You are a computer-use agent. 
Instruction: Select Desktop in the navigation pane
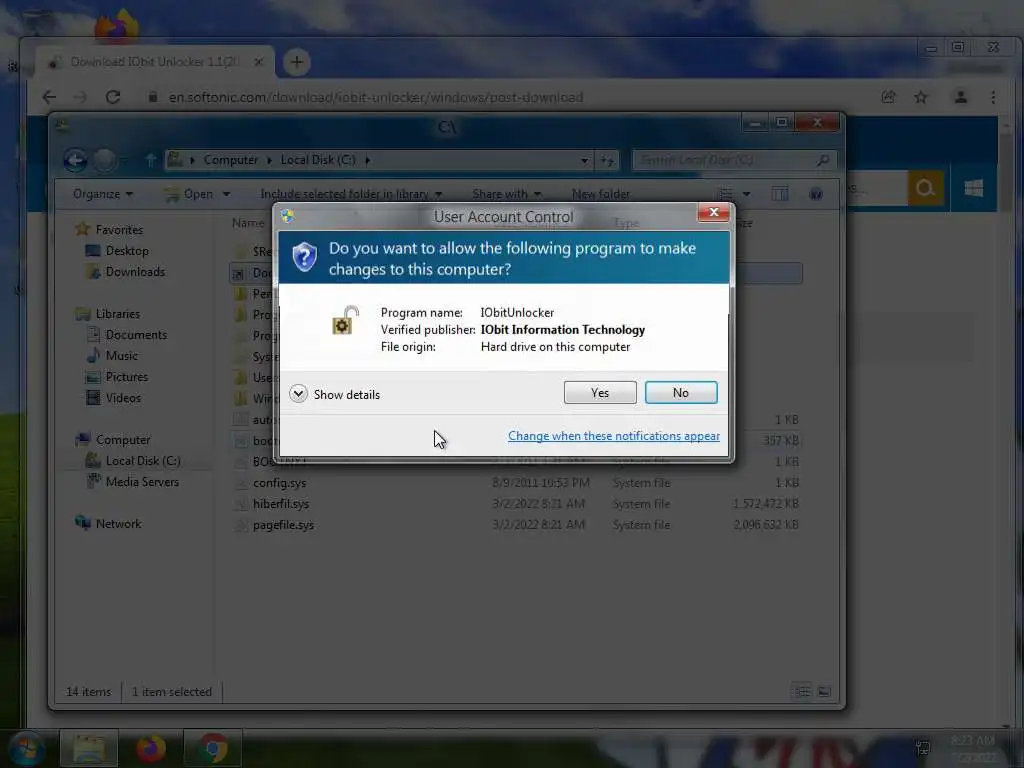(x=127, y=251)
